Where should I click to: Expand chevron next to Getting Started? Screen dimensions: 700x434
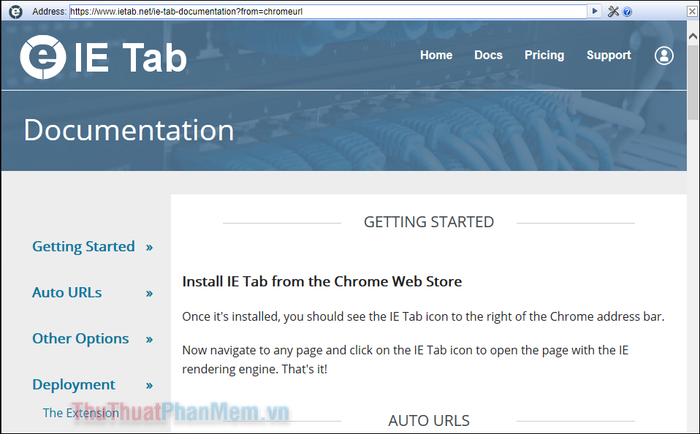pyautogui.click(x=149, y=247)
